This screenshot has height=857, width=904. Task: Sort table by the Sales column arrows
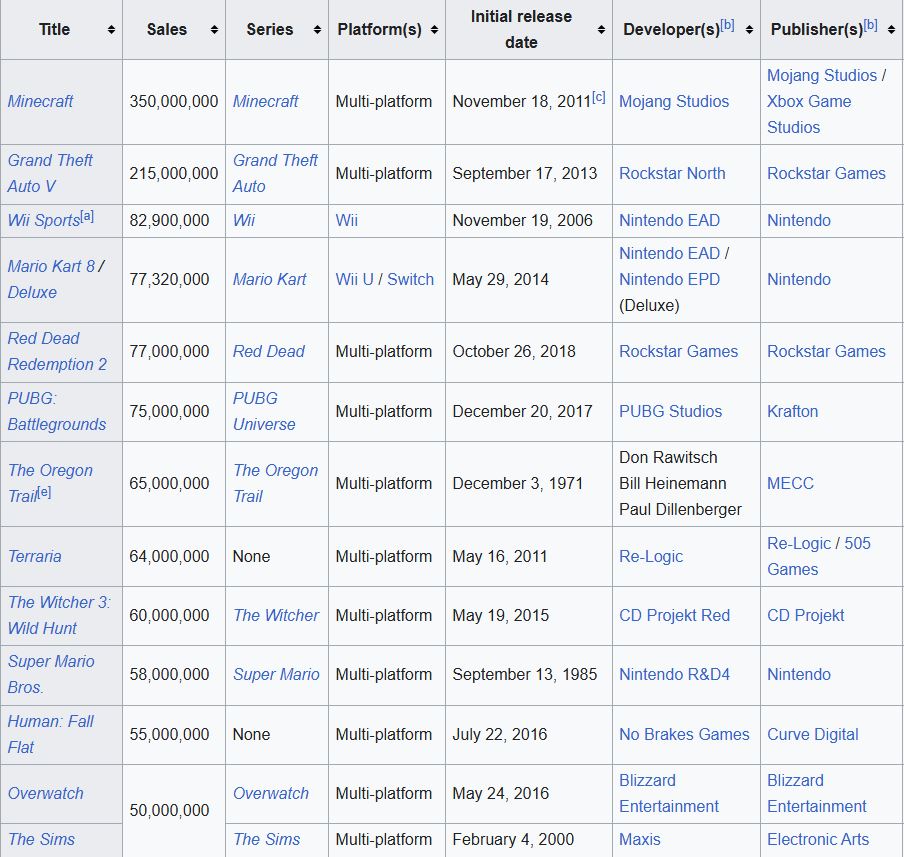pos(214,29)
